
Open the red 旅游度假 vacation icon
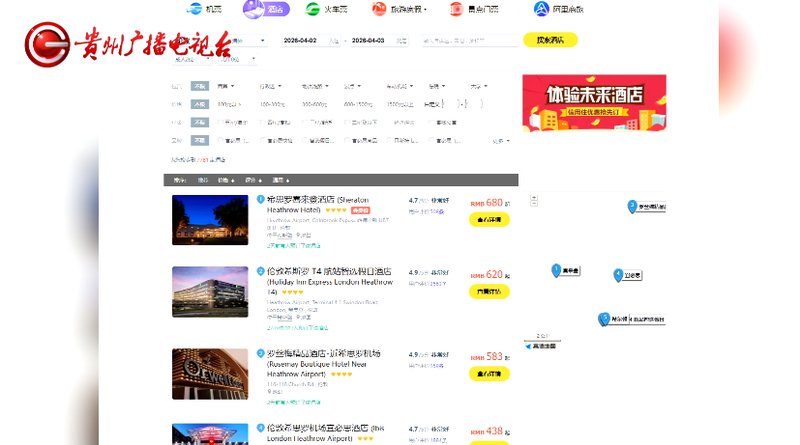379,9
